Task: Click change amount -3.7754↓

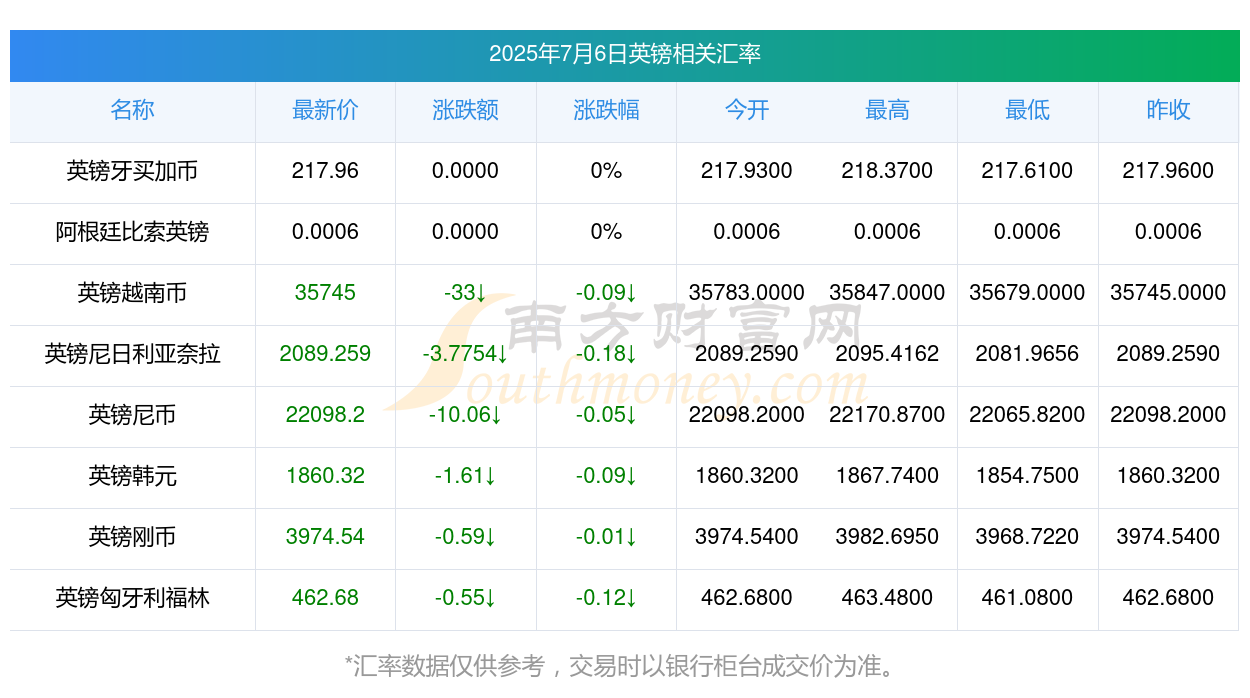Action: (465, 354)
